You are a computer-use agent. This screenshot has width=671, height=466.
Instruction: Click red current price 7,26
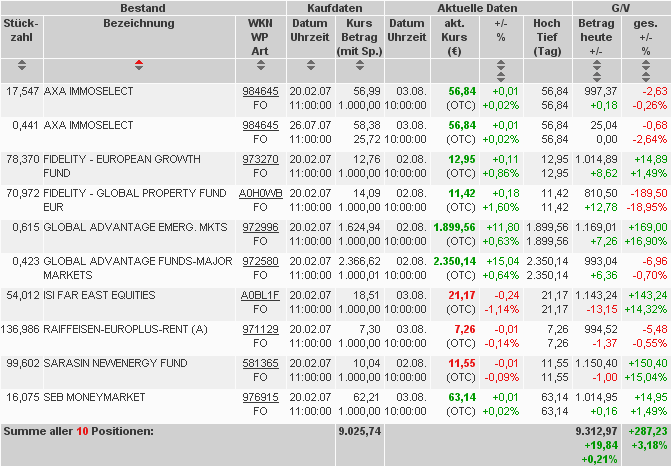point(465,329)
